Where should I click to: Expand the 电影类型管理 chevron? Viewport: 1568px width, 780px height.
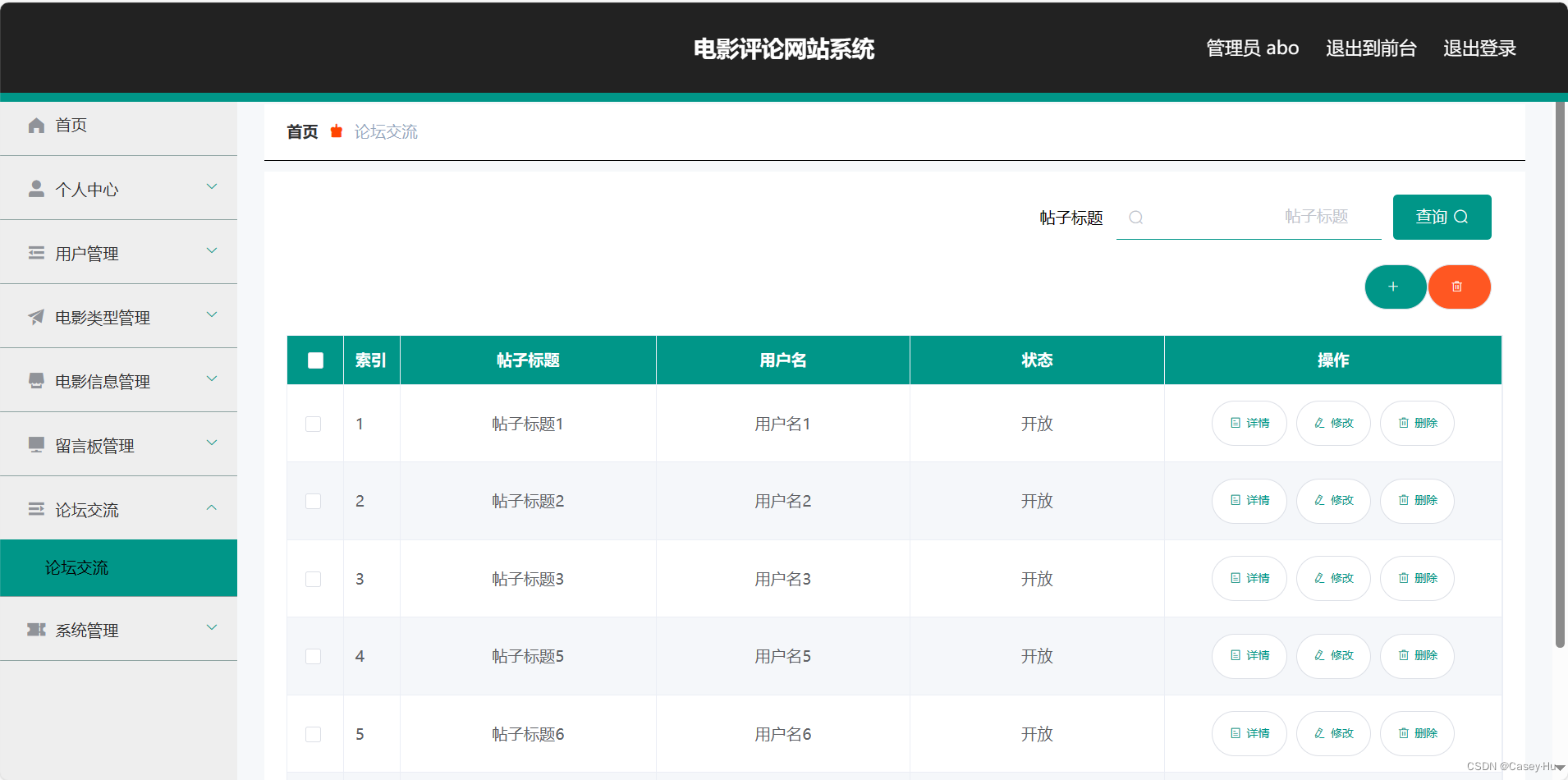(x=212, y=315)
